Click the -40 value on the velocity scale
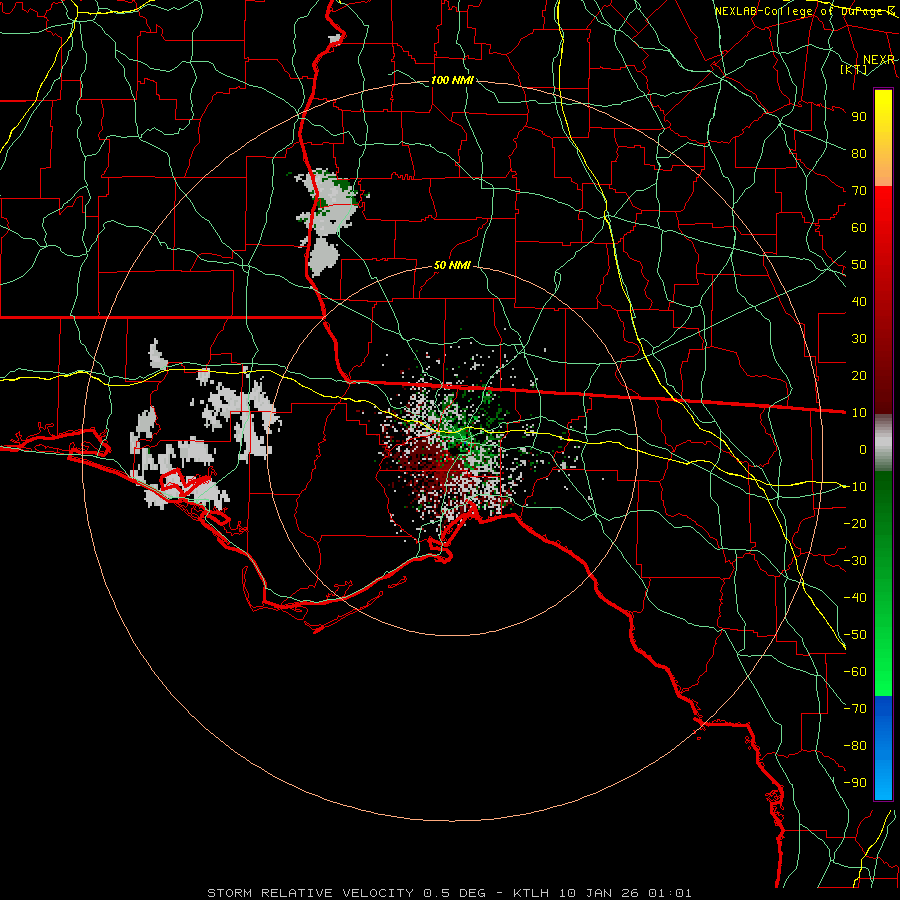This screenshot has width=900, height=900. (x=855, y=598)
